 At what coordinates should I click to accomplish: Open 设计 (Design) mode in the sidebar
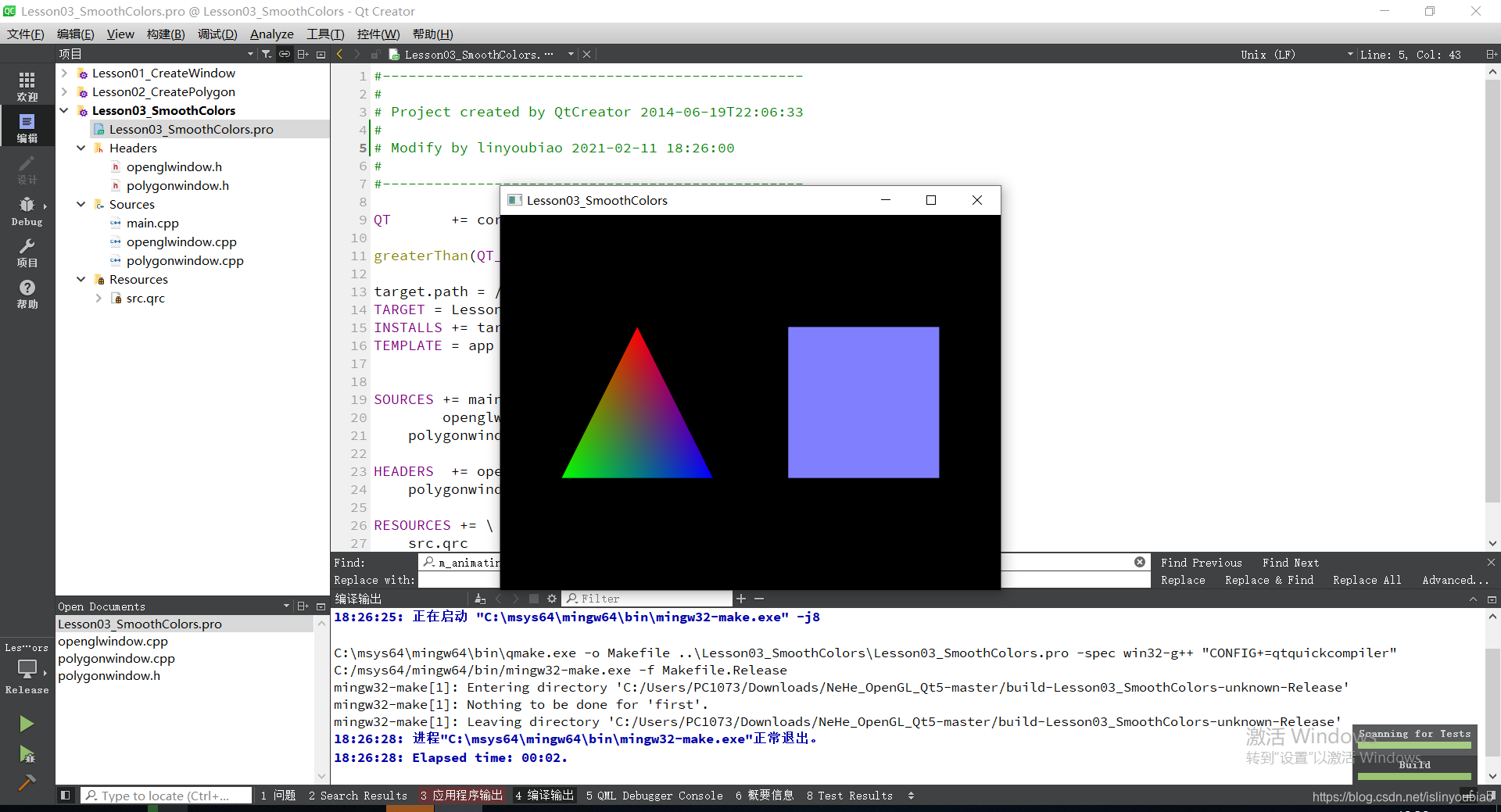tap(27, 168)
